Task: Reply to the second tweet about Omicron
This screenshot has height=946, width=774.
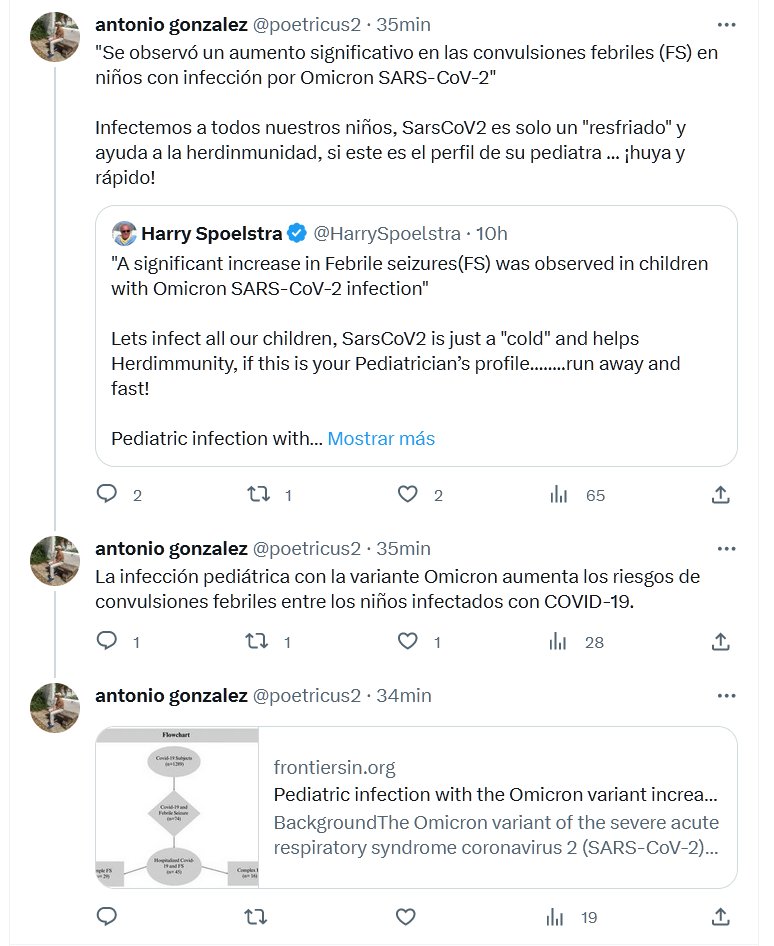Action: click(x=107, y=641)
